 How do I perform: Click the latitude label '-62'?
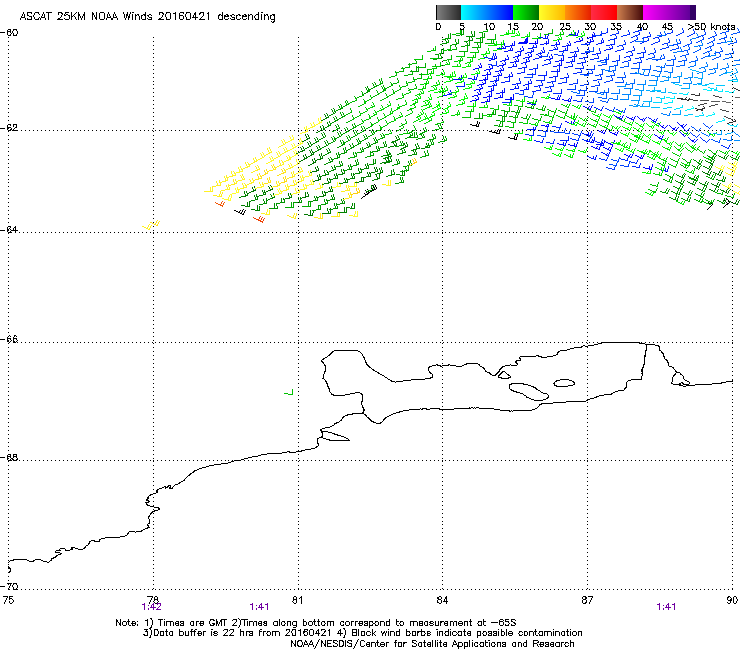point(9,128)
